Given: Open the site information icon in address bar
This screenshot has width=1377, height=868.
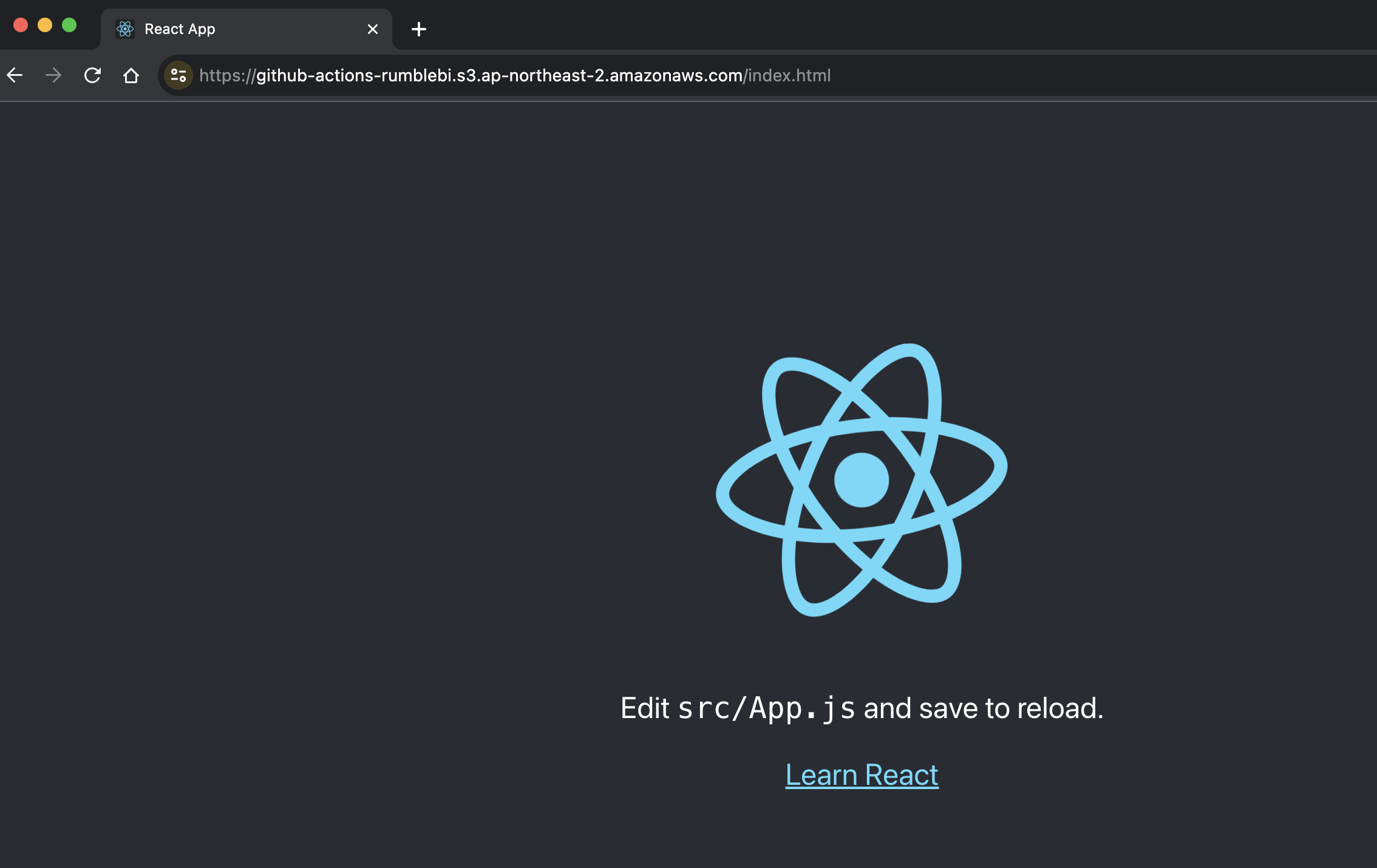Looking at the screenshot, I should [x=178, y=75].
